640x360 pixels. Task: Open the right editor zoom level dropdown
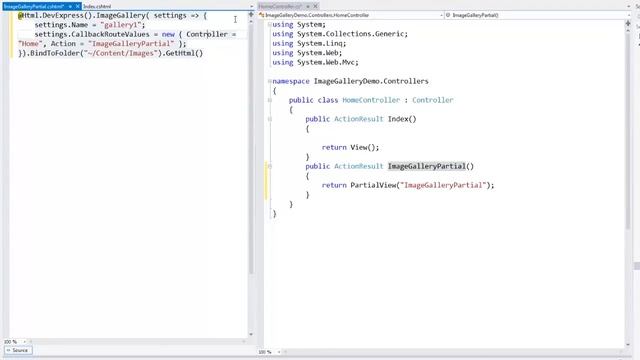click(269, 352)
